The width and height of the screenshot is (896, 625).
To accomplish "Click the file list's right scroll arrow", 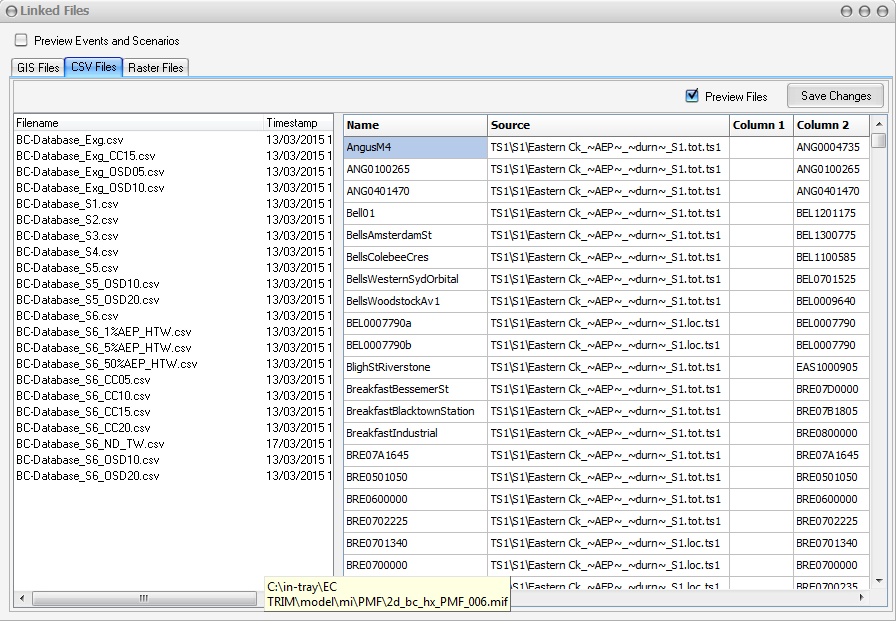I will 324,598.
